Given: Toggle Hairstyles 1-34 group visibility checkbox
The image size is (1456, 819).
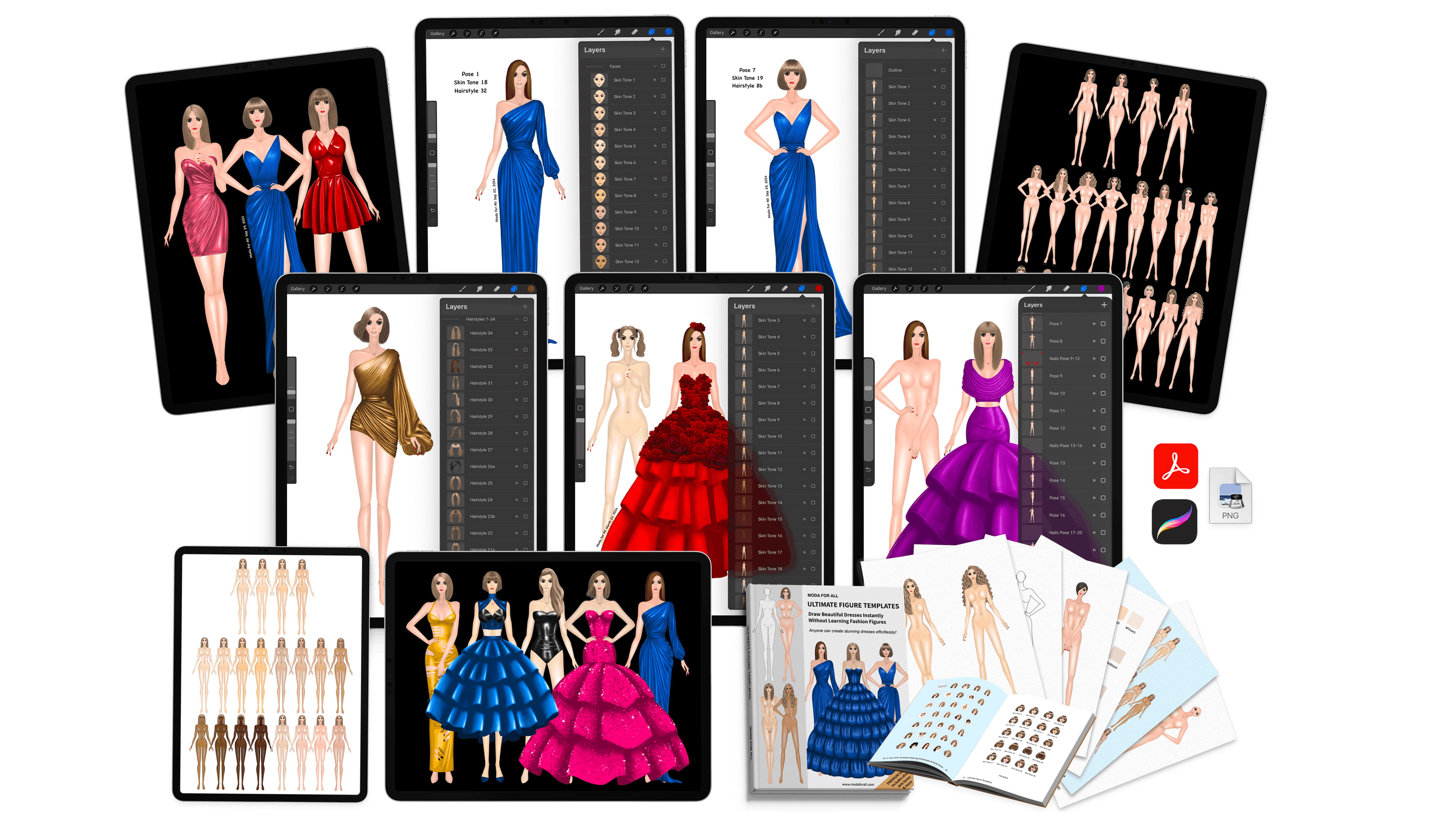Looking at the screenshot, I should (526, 319).
